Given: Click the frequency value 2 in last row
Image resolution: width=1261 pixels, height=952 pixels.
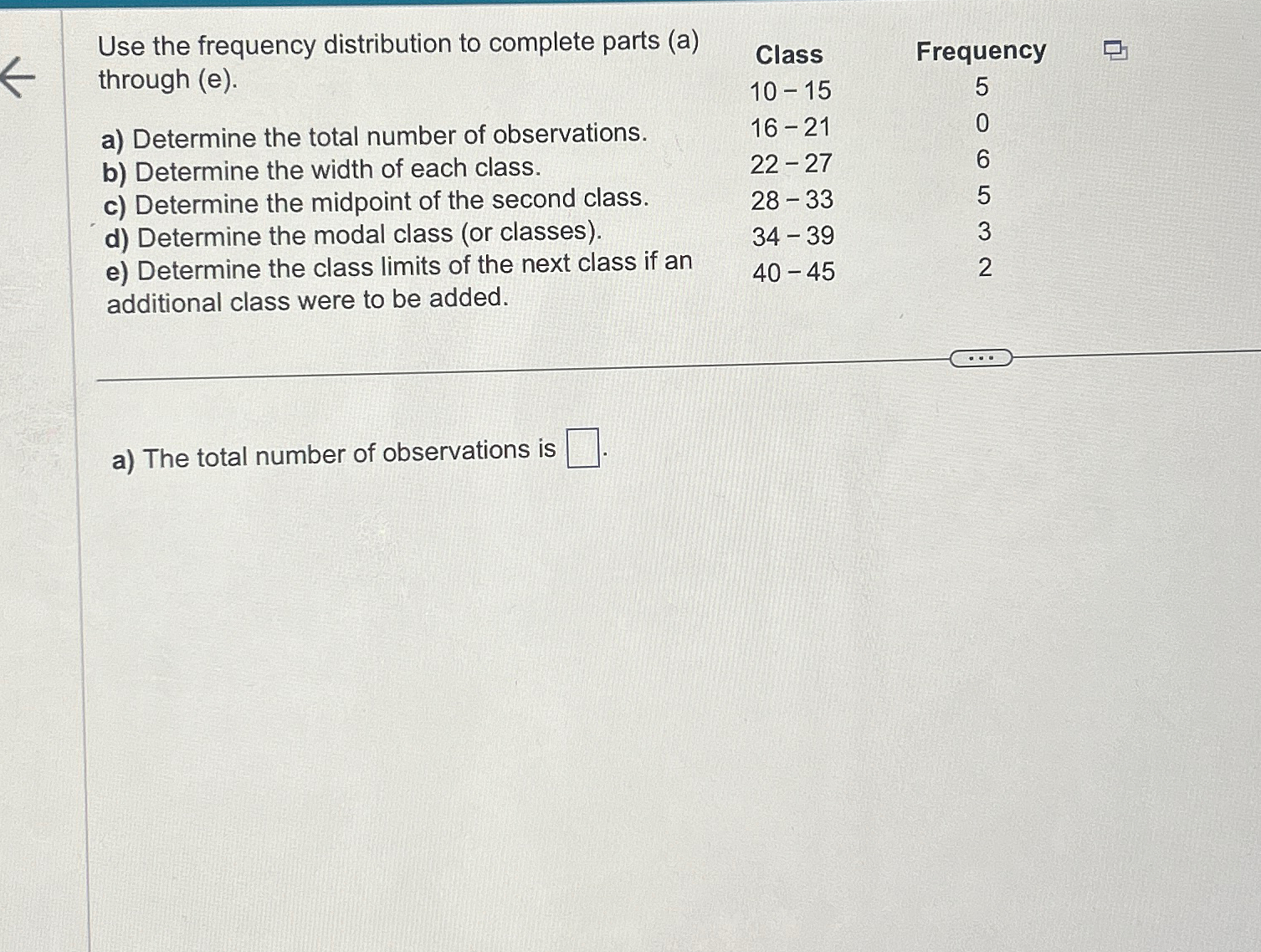Looking at the screenshot, I should [x=985, y=268].
